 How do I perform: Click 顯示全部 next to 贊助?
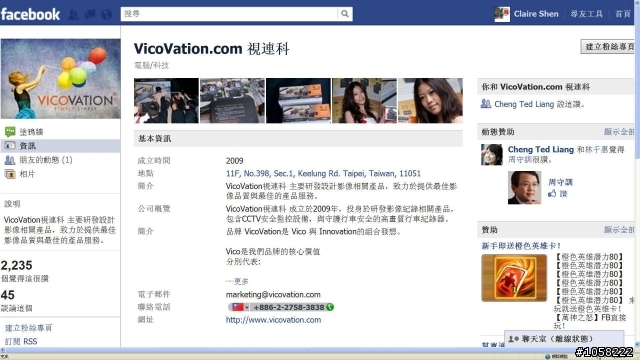tap(619, 230)
